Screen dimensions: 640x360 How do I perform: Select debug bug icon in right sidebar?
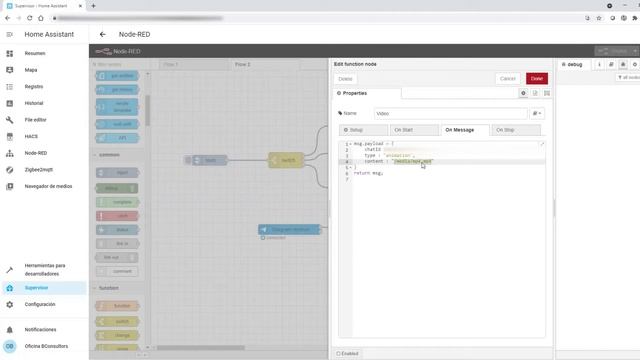pyautogui.click(x=623, y=64)
